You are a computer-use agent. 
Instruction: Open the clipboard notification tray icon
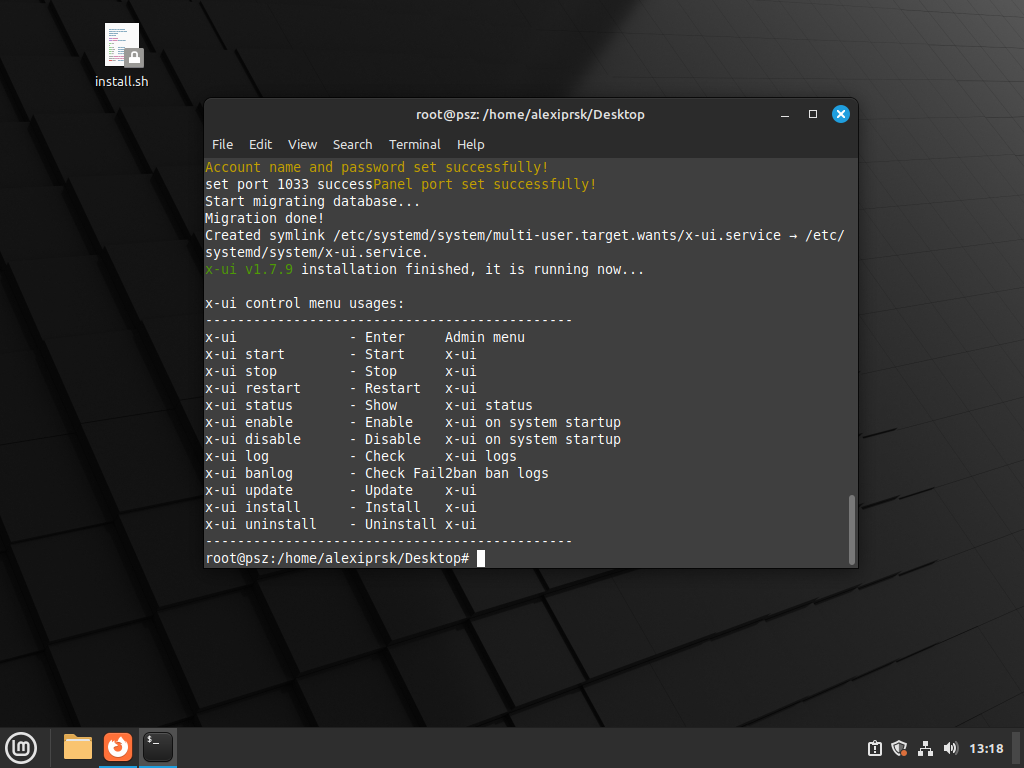click(874, 748)
